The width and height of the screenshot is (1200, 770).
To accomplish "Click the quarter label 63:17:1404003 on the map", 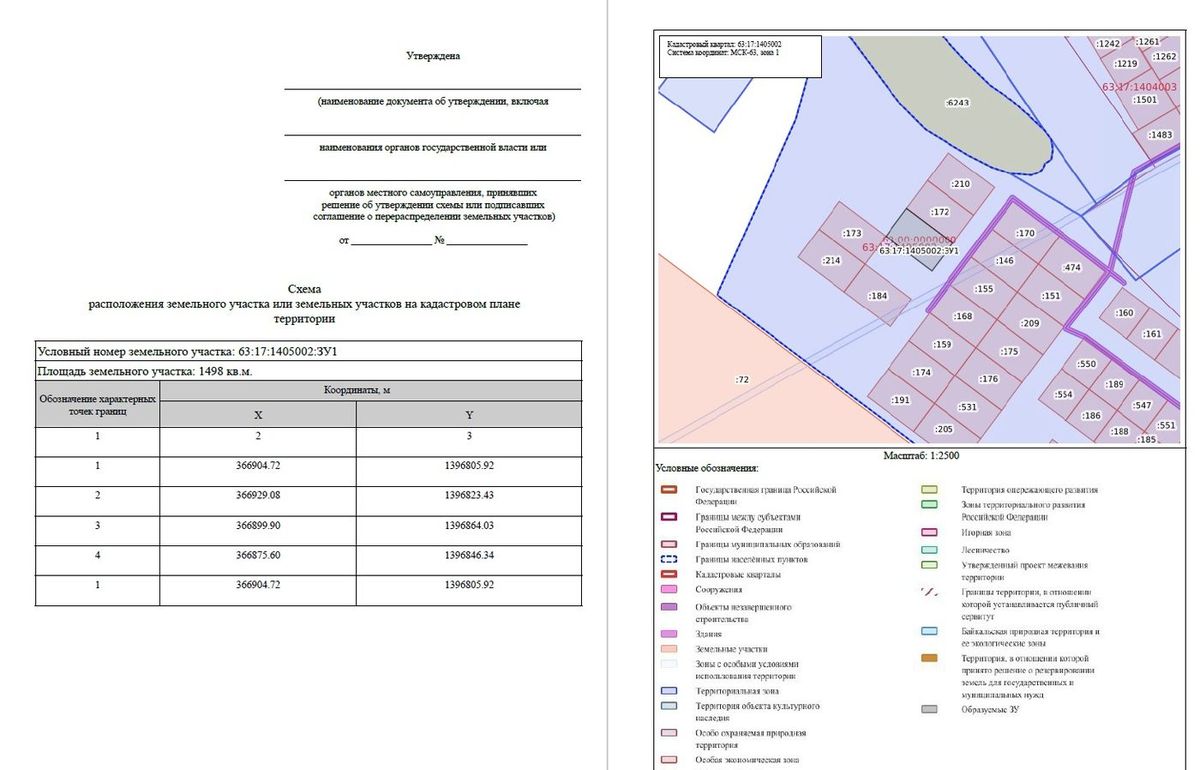I will pos(1138,87).
